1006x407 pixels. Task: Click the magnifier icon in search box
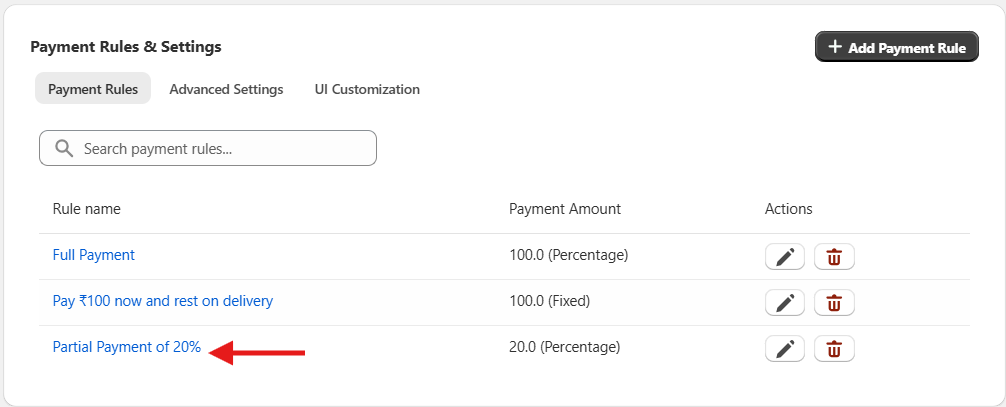pos(64,148)
